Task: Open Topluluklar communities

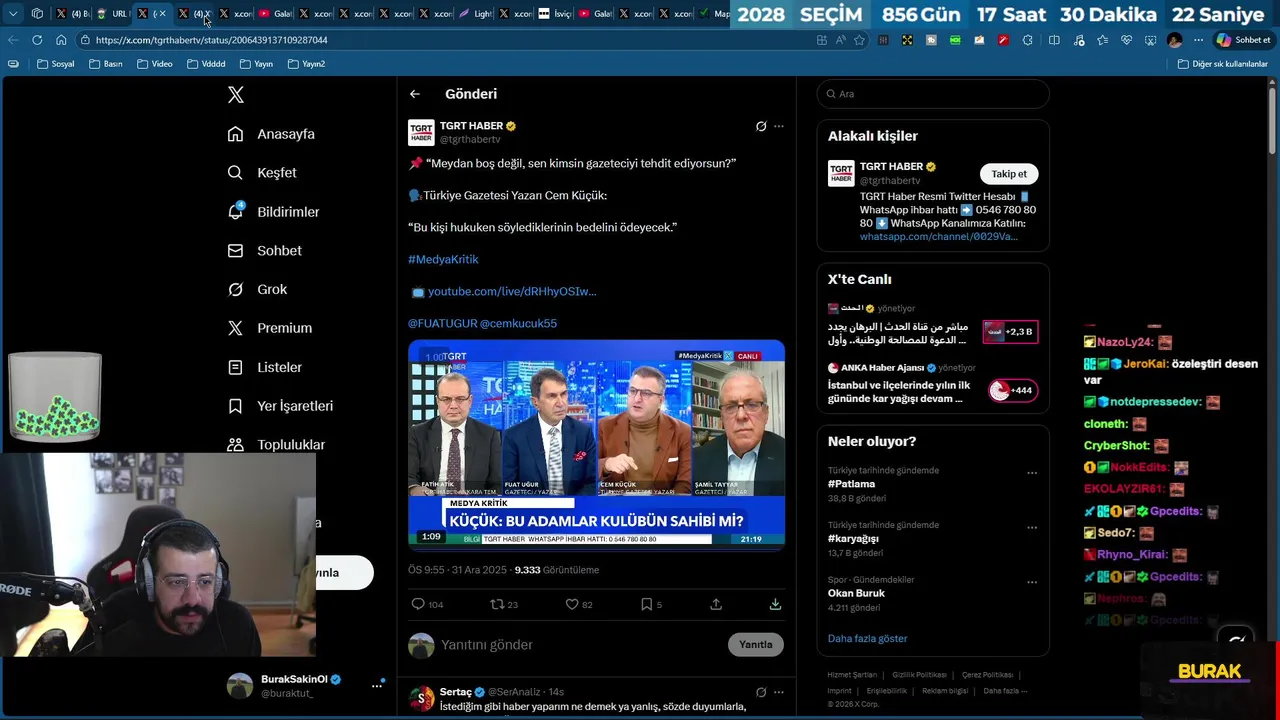Action: point(276,445)
